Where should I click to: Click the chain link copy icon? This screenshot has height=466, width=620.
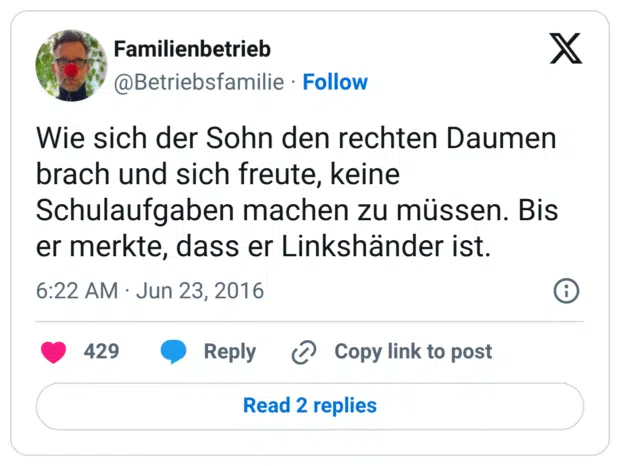click(304, 352)
